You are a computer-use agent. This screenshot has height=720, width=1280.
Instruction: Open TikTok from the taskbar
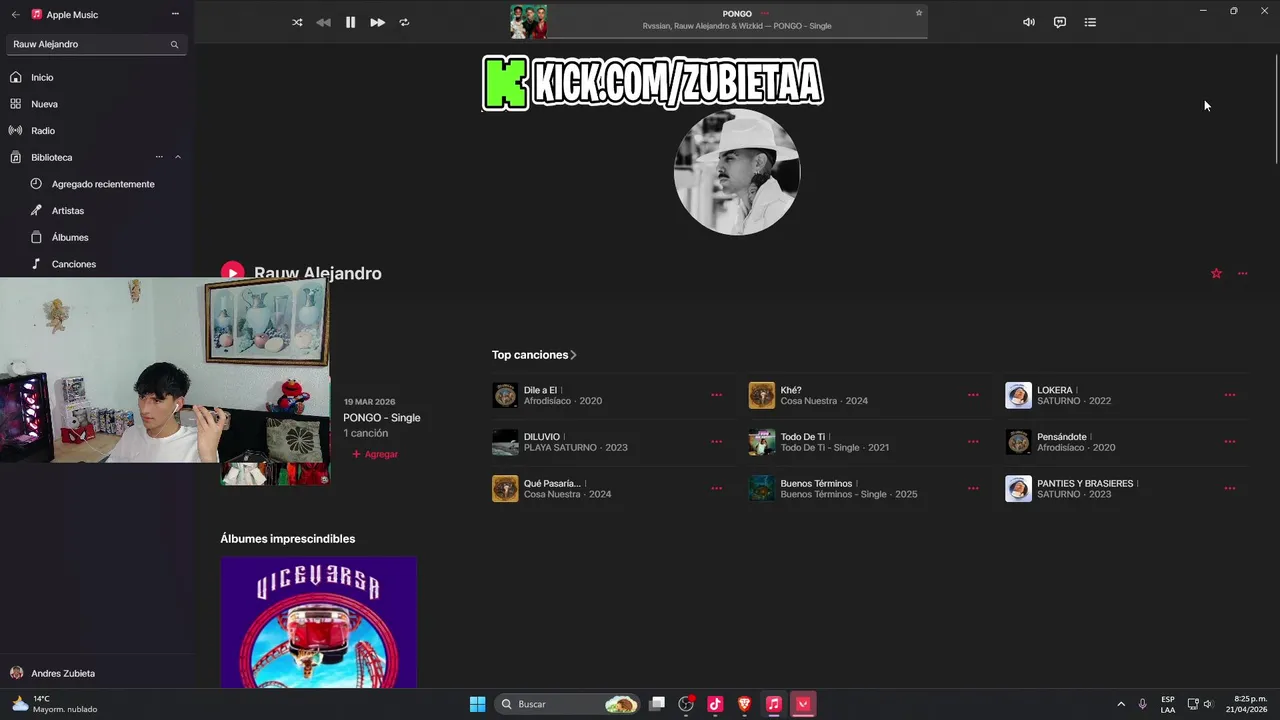pos(715,704)
